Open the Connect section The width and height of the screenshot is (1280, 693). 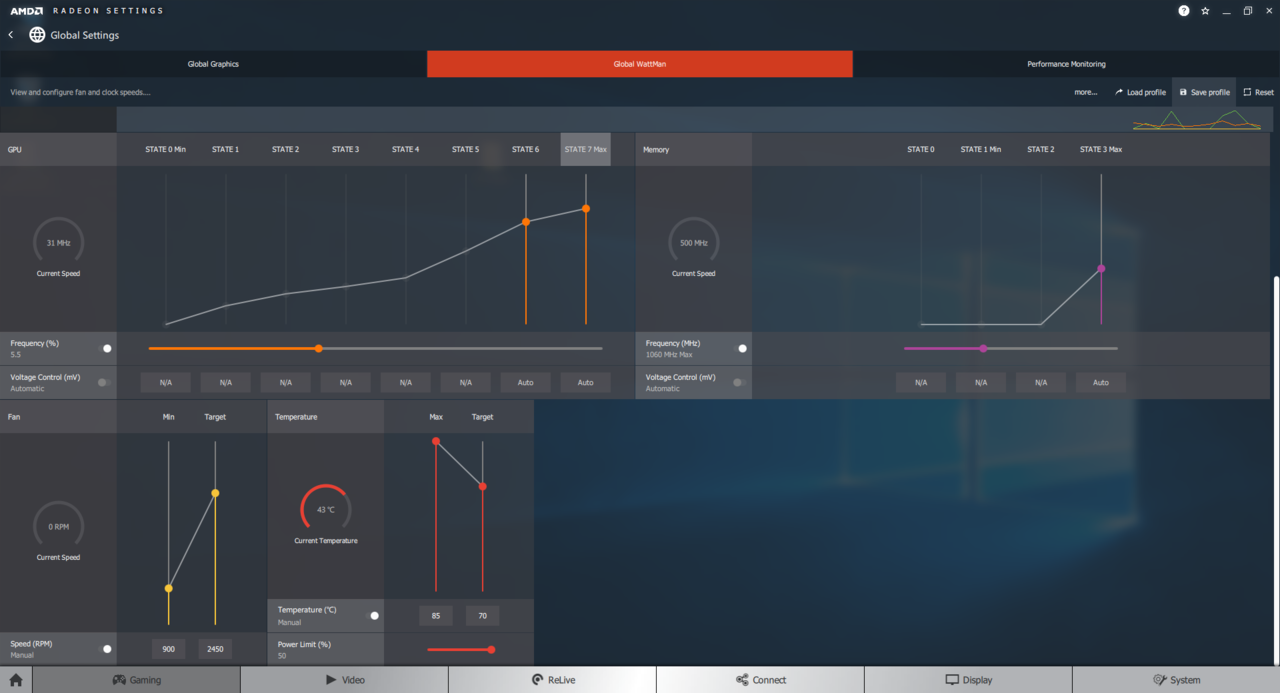761,680
